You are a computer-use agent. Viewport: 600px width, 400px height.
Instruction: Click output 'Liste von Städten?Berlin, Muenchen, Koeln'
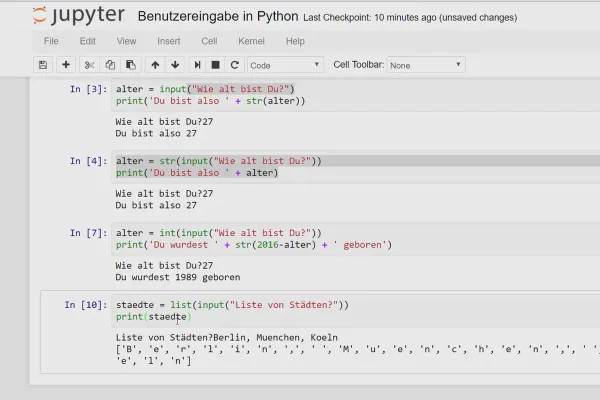tap(227, 338)
